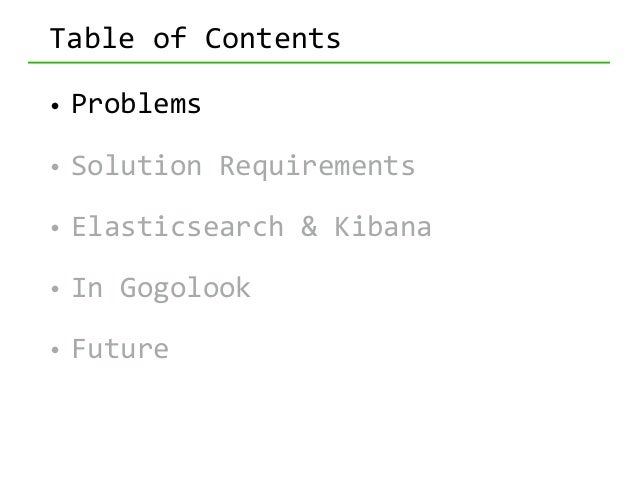Click the "Solution Requirements" entry
This screenshot has width=638, height=479.
coord(243,166)
